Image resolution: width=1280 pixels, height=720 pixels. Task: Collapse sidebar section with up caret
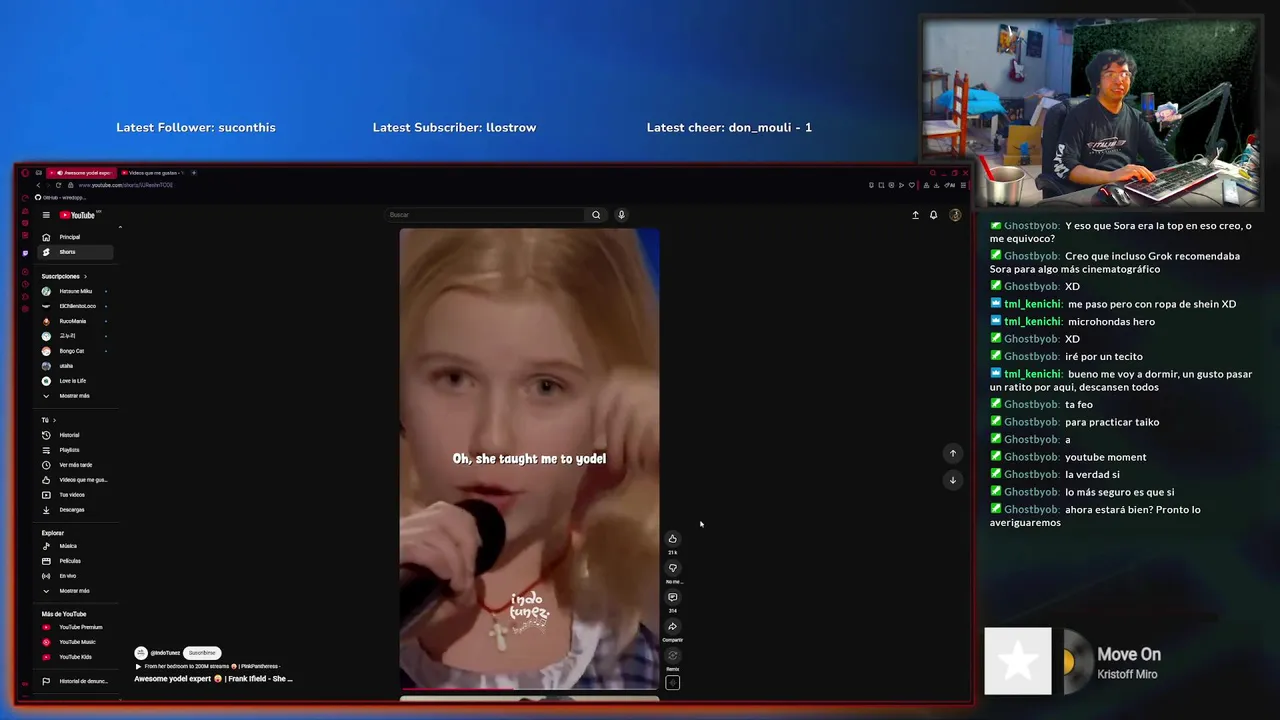coord(120,228)
